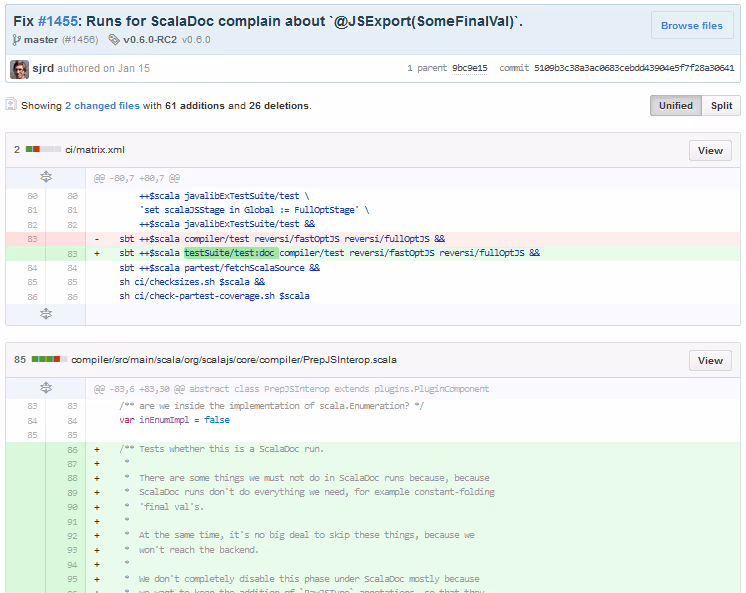The image size is (746, 593).
Task: Open pull request #1456 link
Action: pos(80,40)
